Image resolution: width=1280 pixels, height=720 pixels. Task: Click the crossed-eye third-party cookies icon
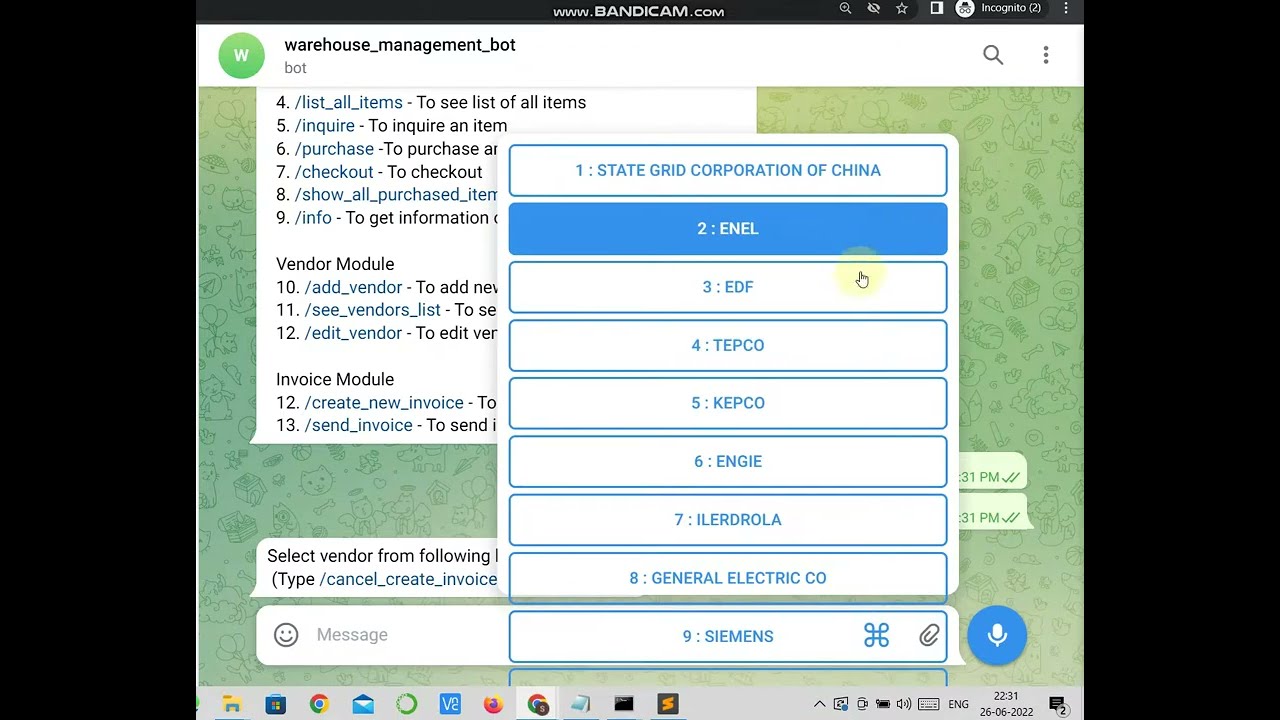point(874,9)
